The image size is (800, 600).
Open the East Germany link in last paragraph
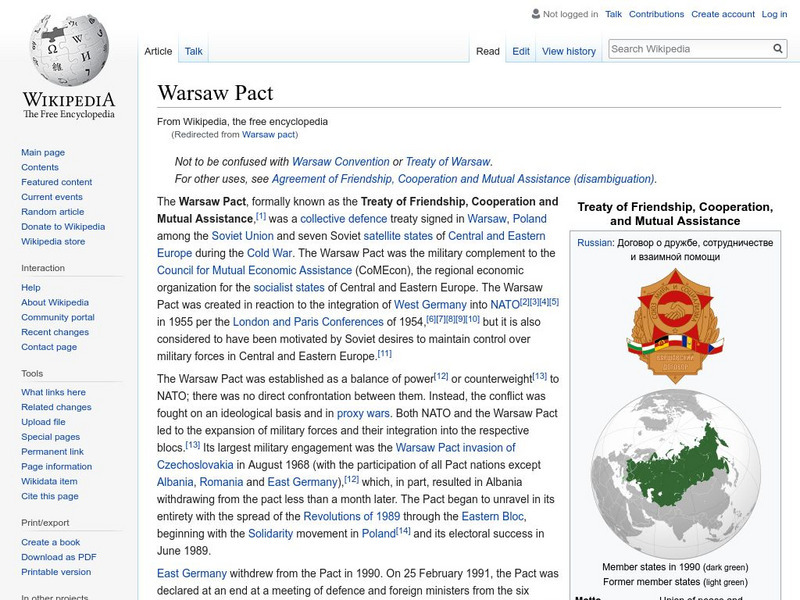coord(192,573)
